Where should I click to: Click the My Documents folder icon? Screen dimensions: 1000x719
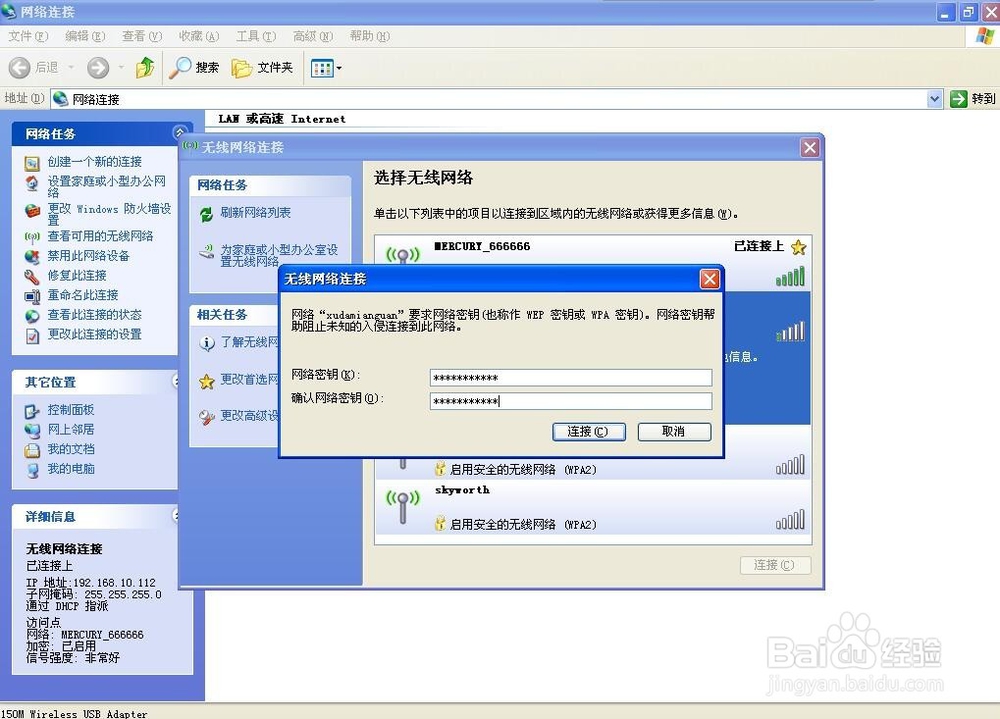33,450
